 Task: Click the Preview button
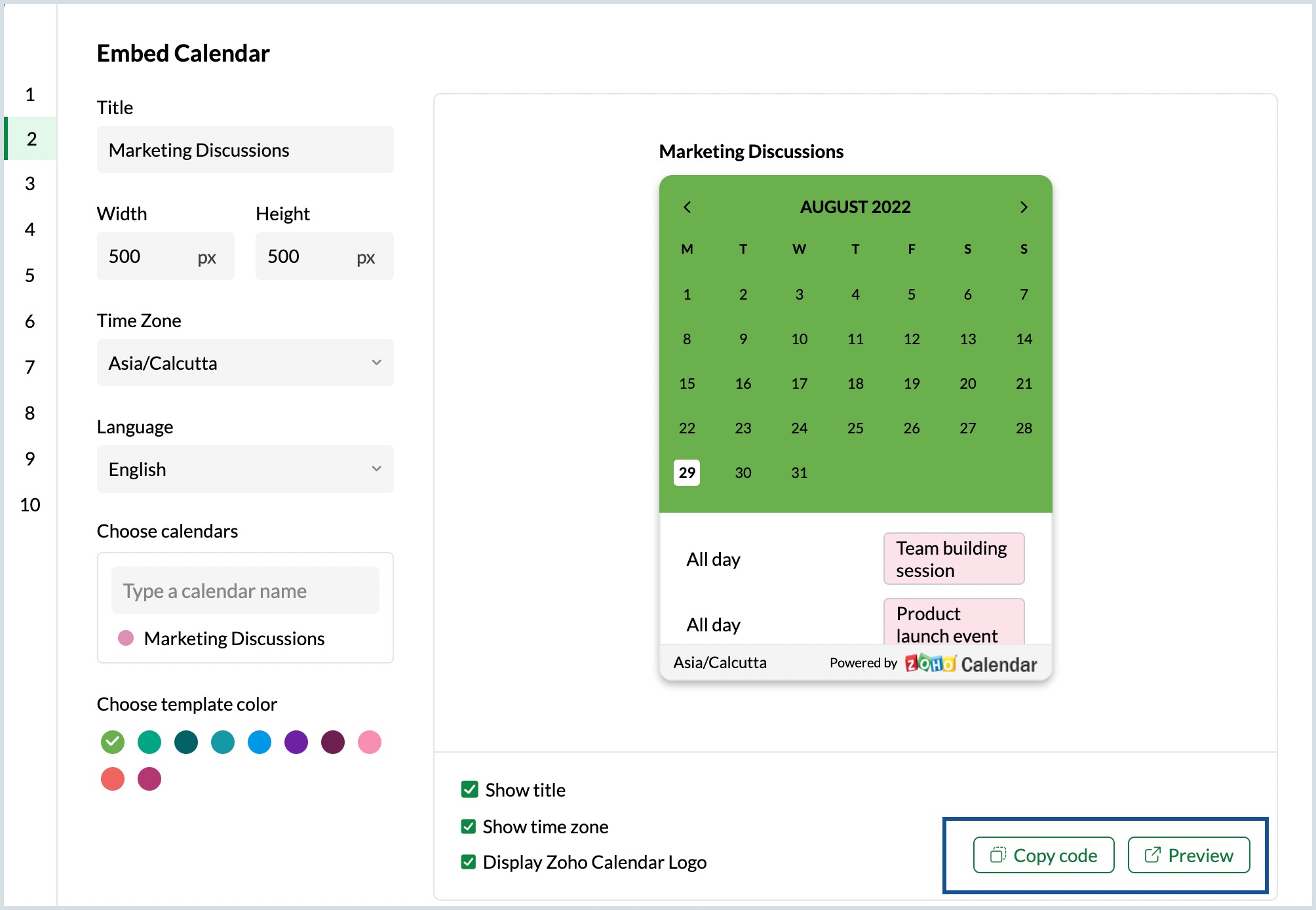(1188, 855)
